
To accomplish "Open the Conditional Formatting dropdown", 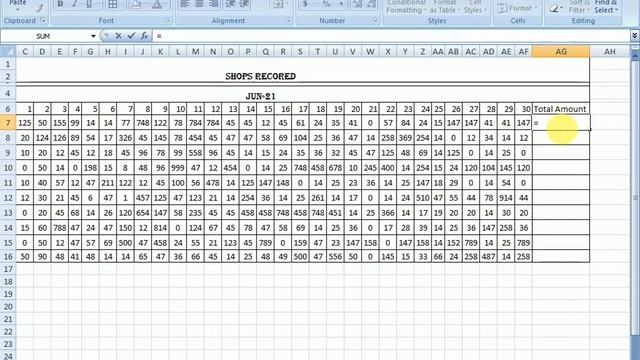I will click(406, 7).
